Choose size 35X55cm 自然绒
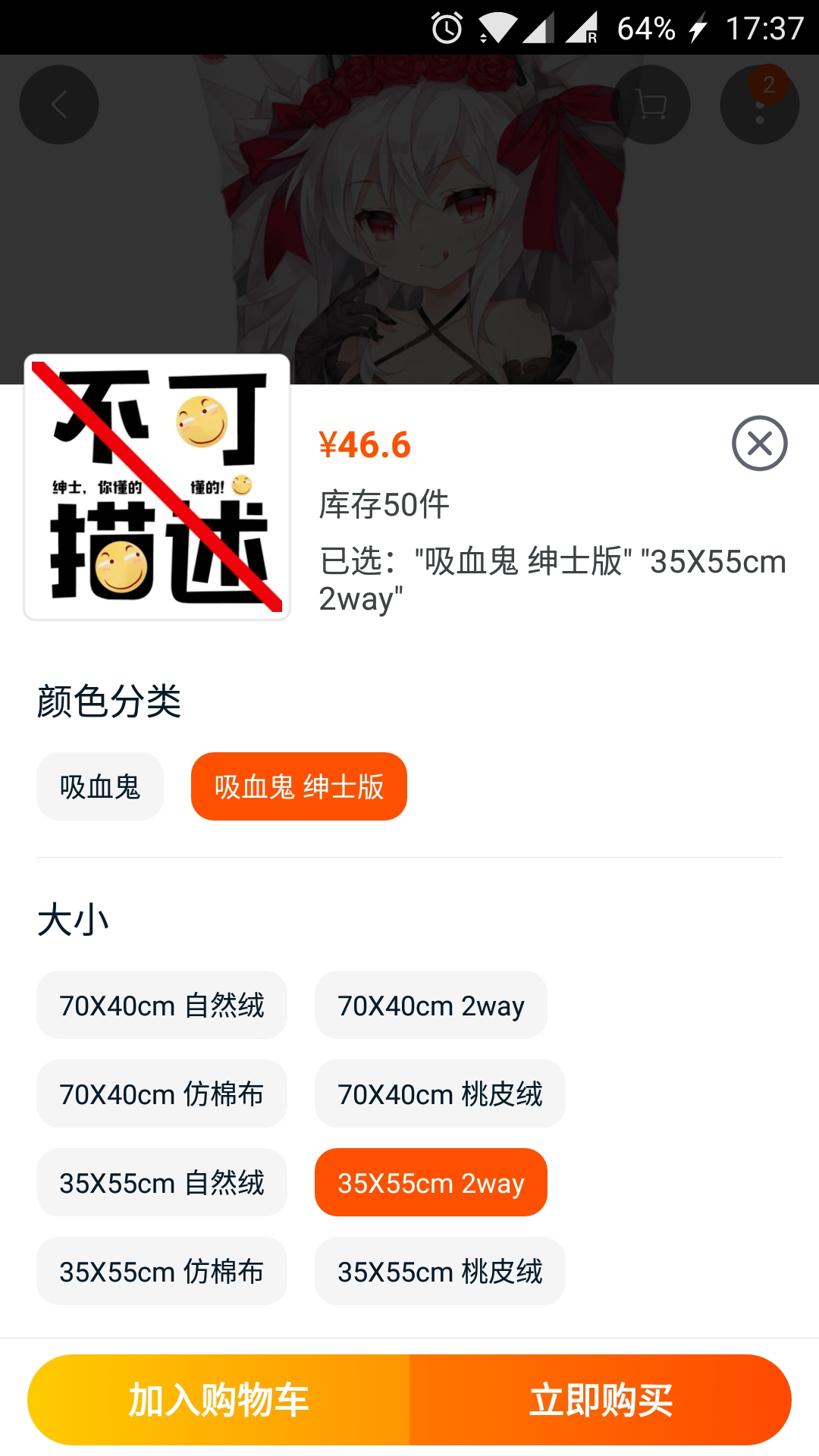Viewport: 819px width, 1456px height. point(162,1182)
